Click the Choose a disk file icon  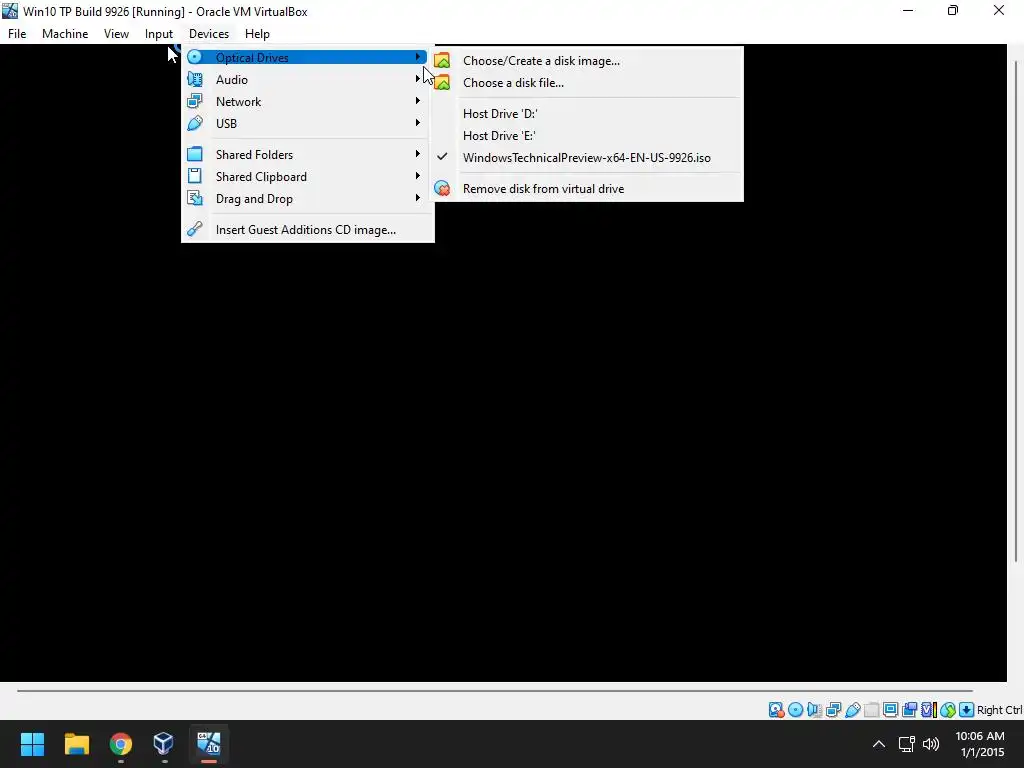pyautogui.click(x=442, y=83)
